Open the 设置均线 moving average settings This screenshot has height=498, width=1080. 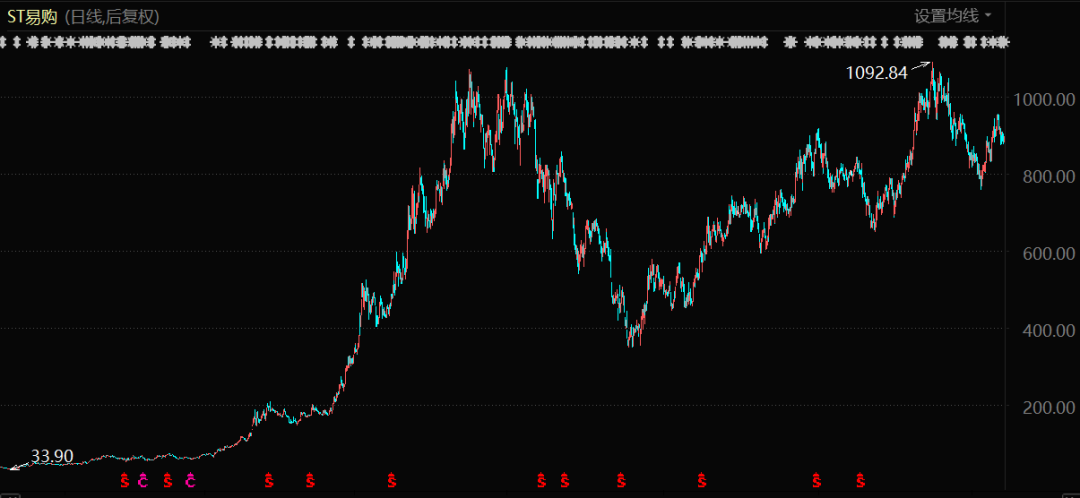pos(946,16)
